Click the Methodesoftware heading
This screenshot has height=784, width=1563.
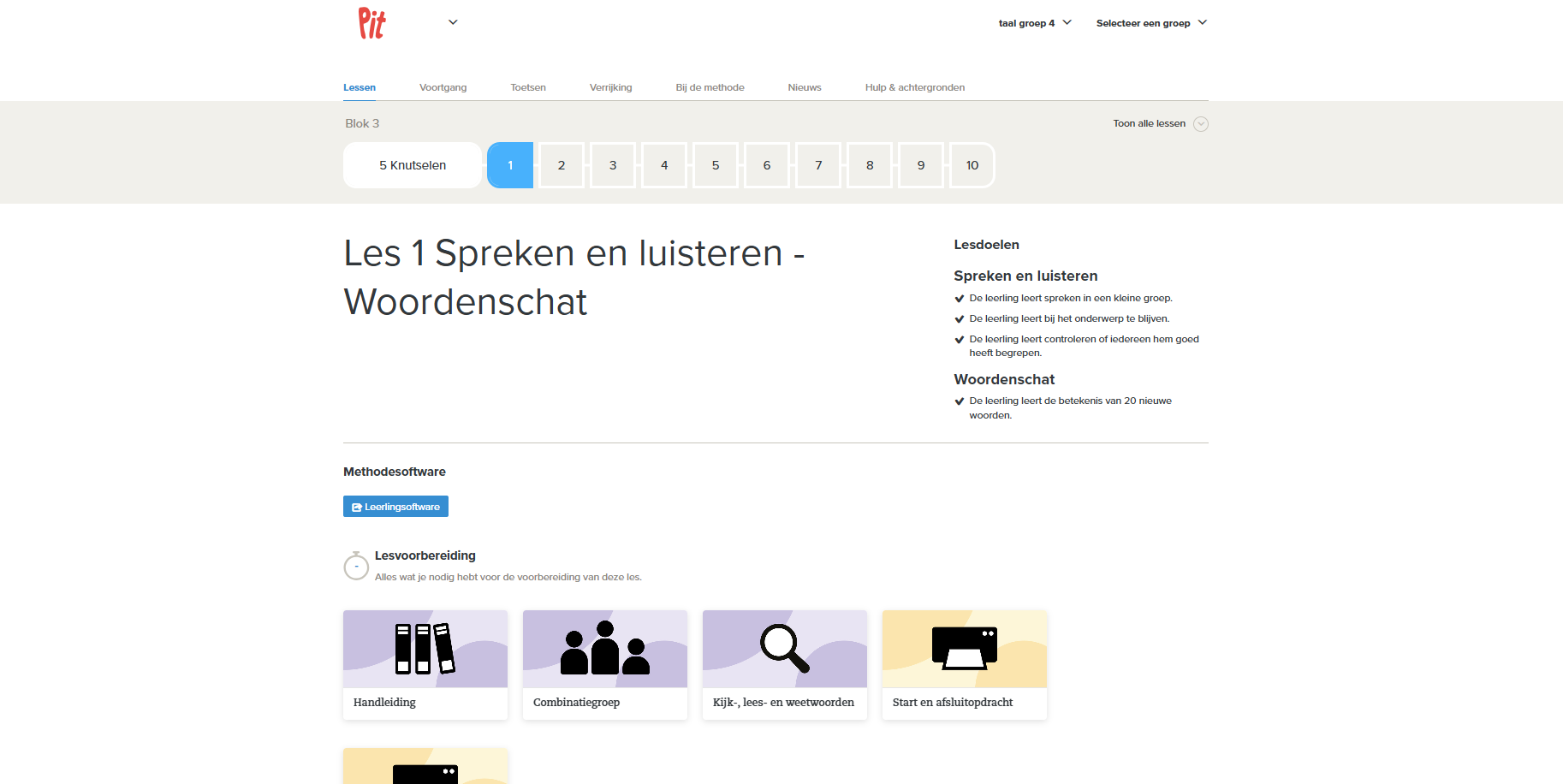(395, 472)
